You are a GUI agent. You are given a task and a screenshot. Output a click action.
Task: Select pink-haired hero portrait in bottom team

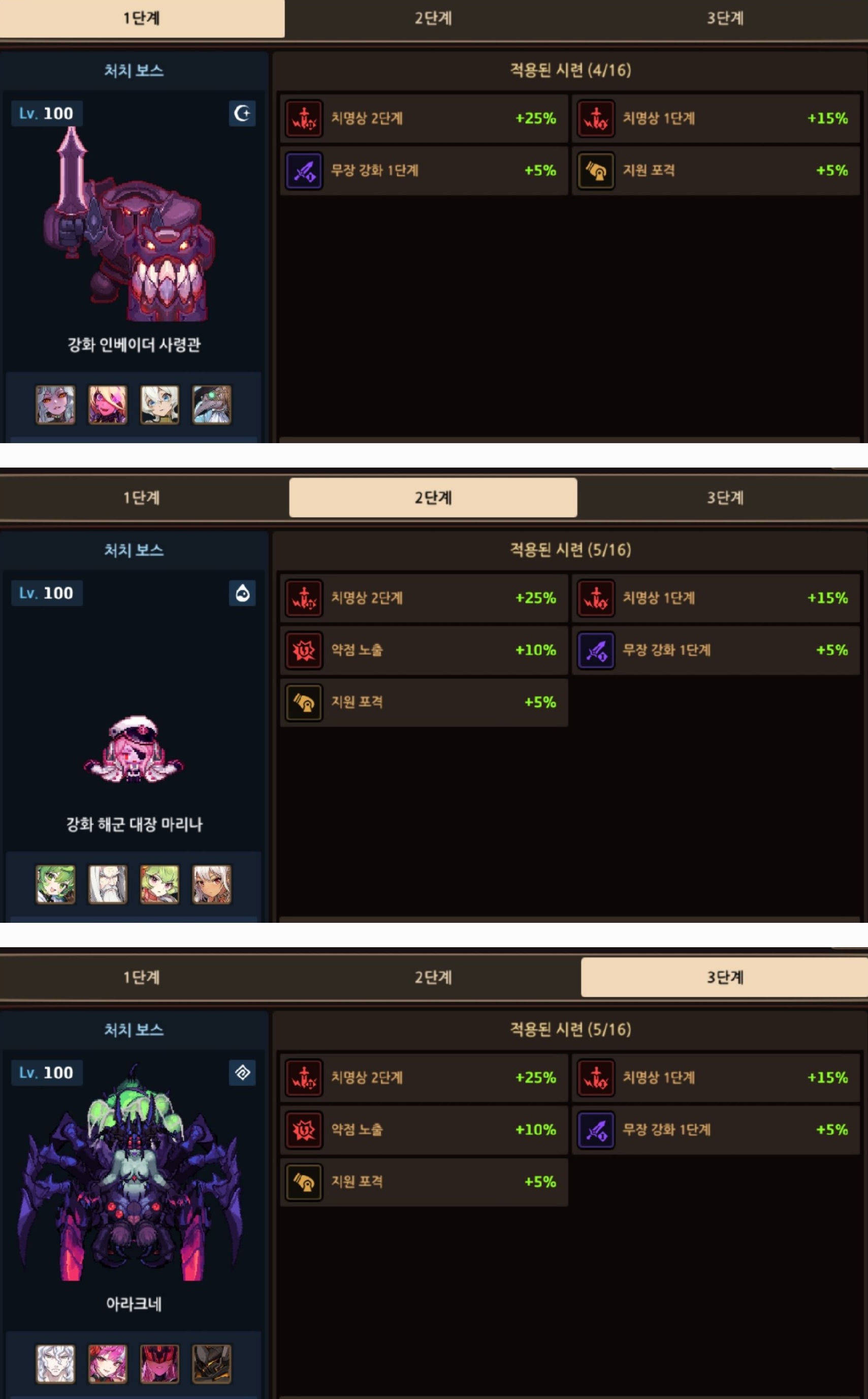click(x=108, y=1364)
